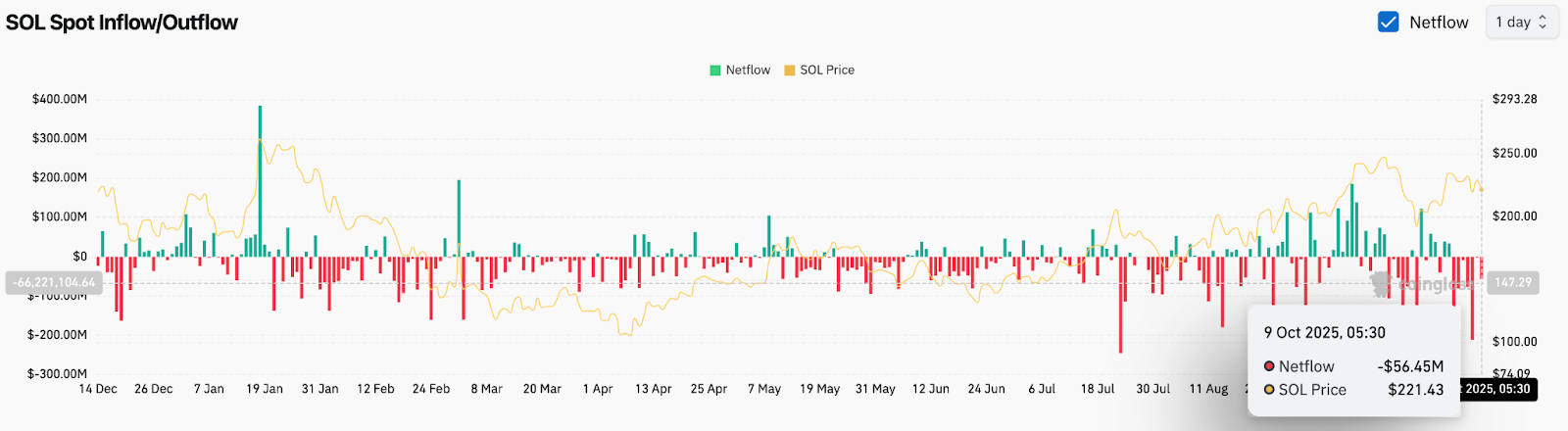Click the yellow SOL Price legend swatch

tap(789, 71)
